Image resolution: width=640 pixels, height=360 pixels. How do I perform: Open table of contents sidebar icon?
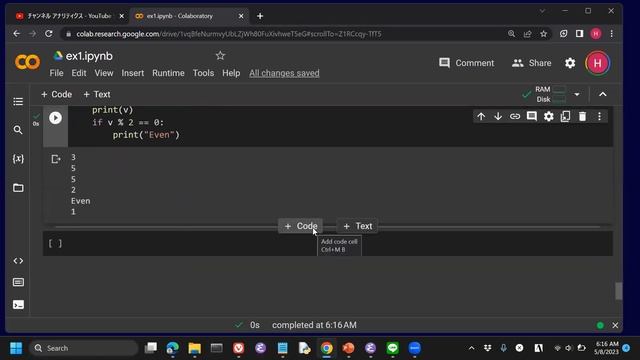click(x=18, y=101)
